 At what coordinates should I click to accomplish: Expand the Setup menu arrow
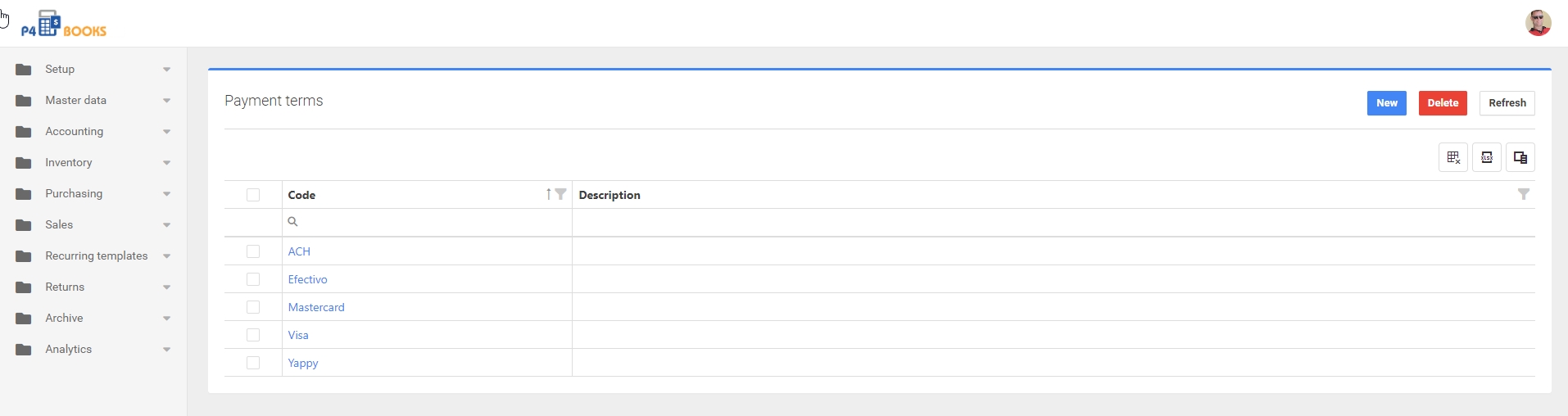tap(166, 70)
